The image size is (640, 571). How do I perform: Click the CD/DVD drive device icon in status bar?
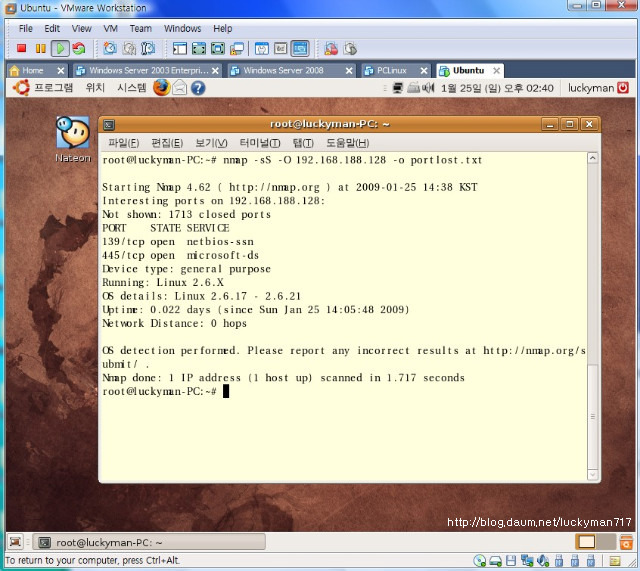click(480, 561)
